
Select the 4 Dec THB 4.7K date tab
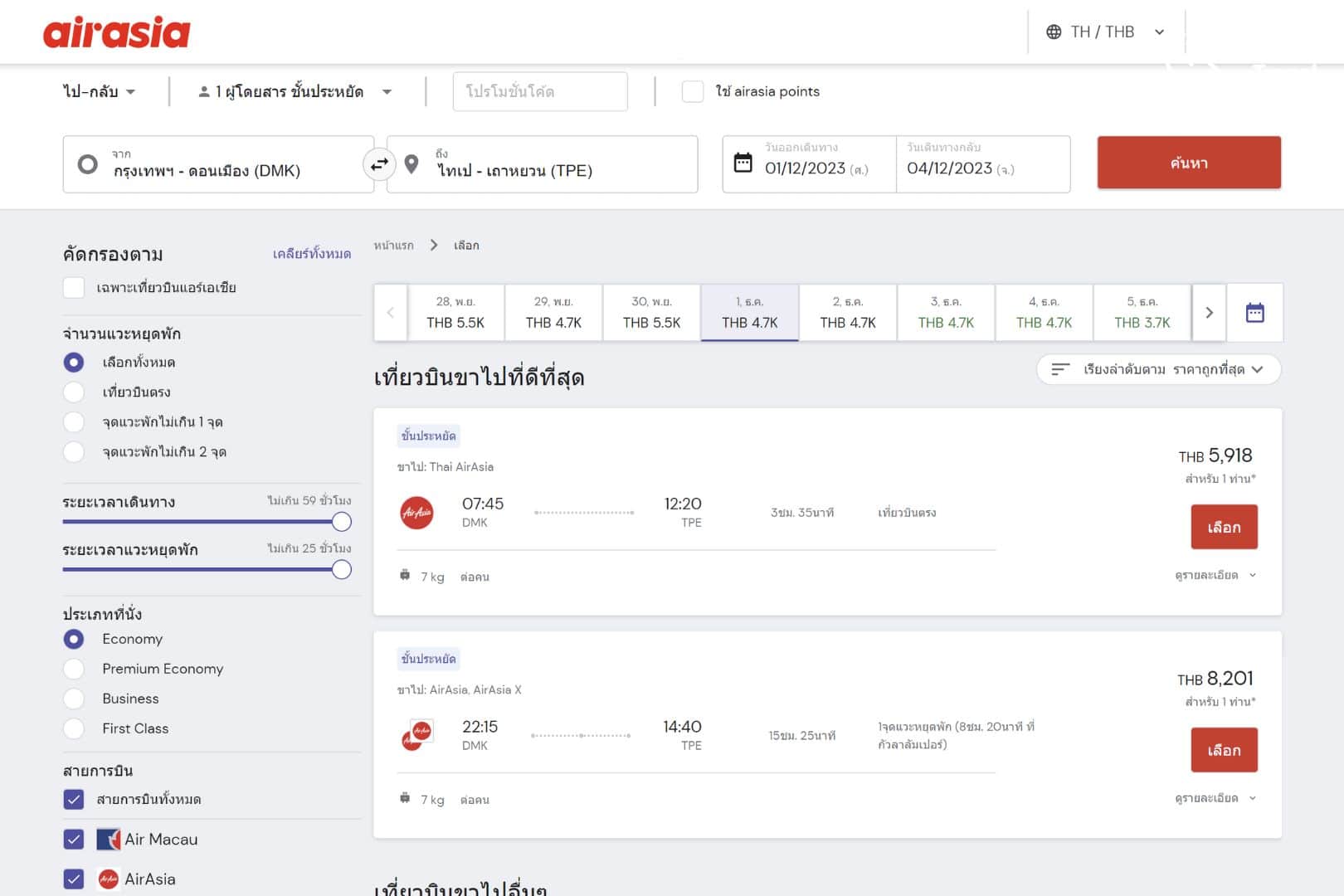[x=1044, y=313]
